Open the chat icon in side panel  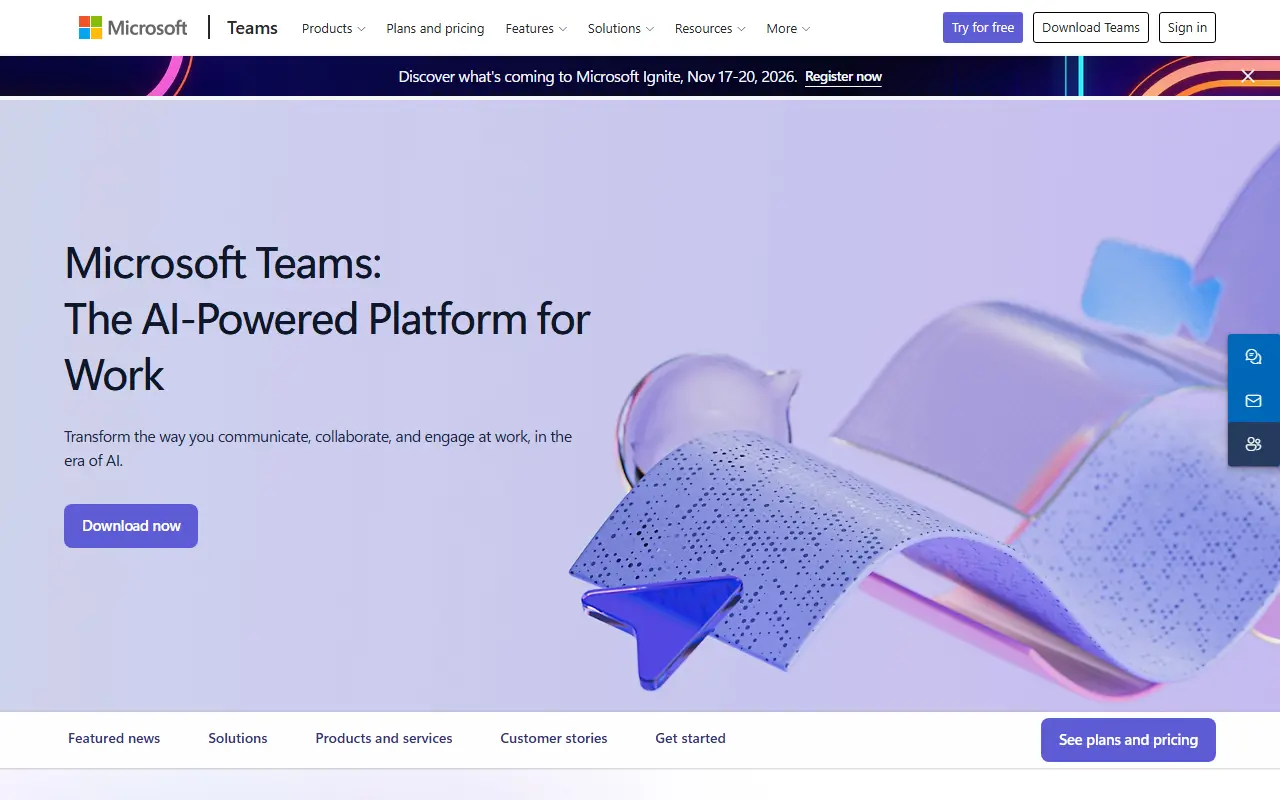click(1254, 357)
